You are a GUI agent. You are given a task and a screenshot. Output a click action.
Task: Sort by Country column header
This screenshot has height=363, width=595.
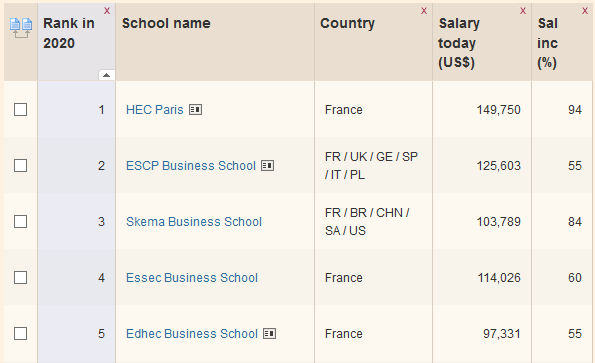coord(348,23)
